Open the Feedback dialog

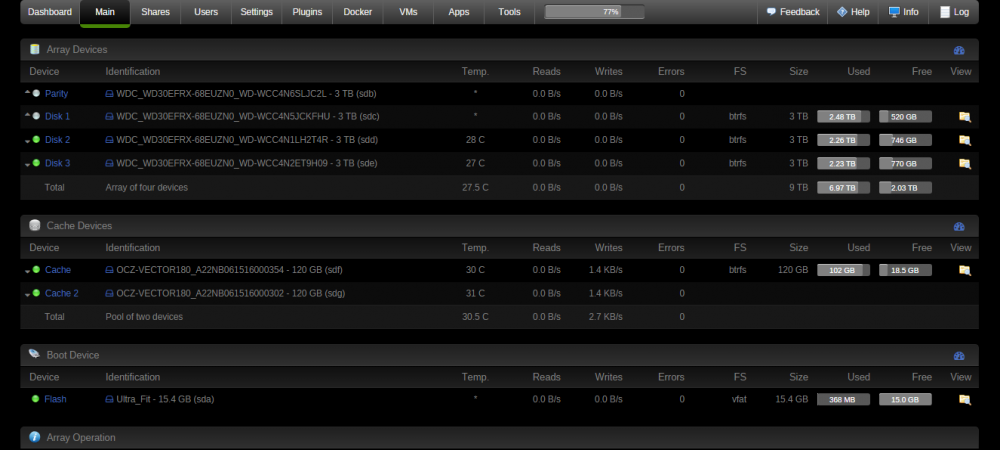(793, 12)
